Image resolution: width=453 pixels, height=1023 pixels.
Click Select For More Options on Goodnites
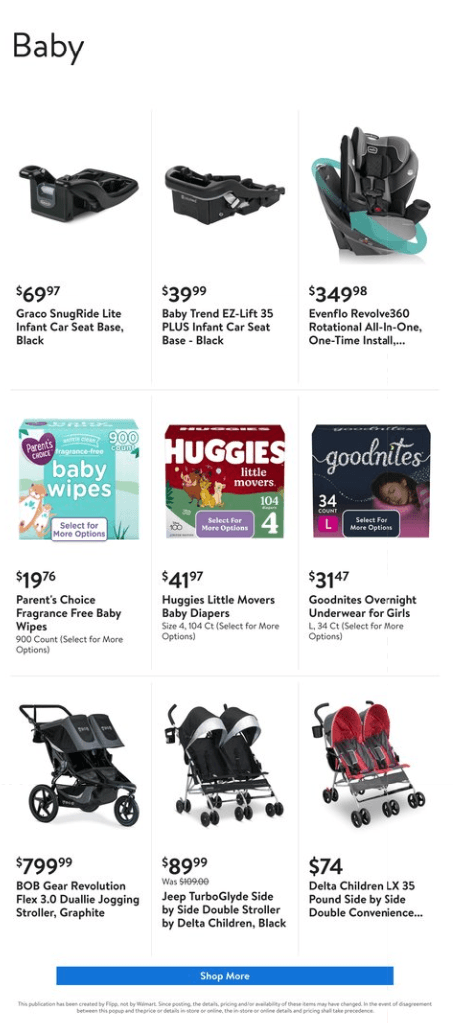point(371,523)
